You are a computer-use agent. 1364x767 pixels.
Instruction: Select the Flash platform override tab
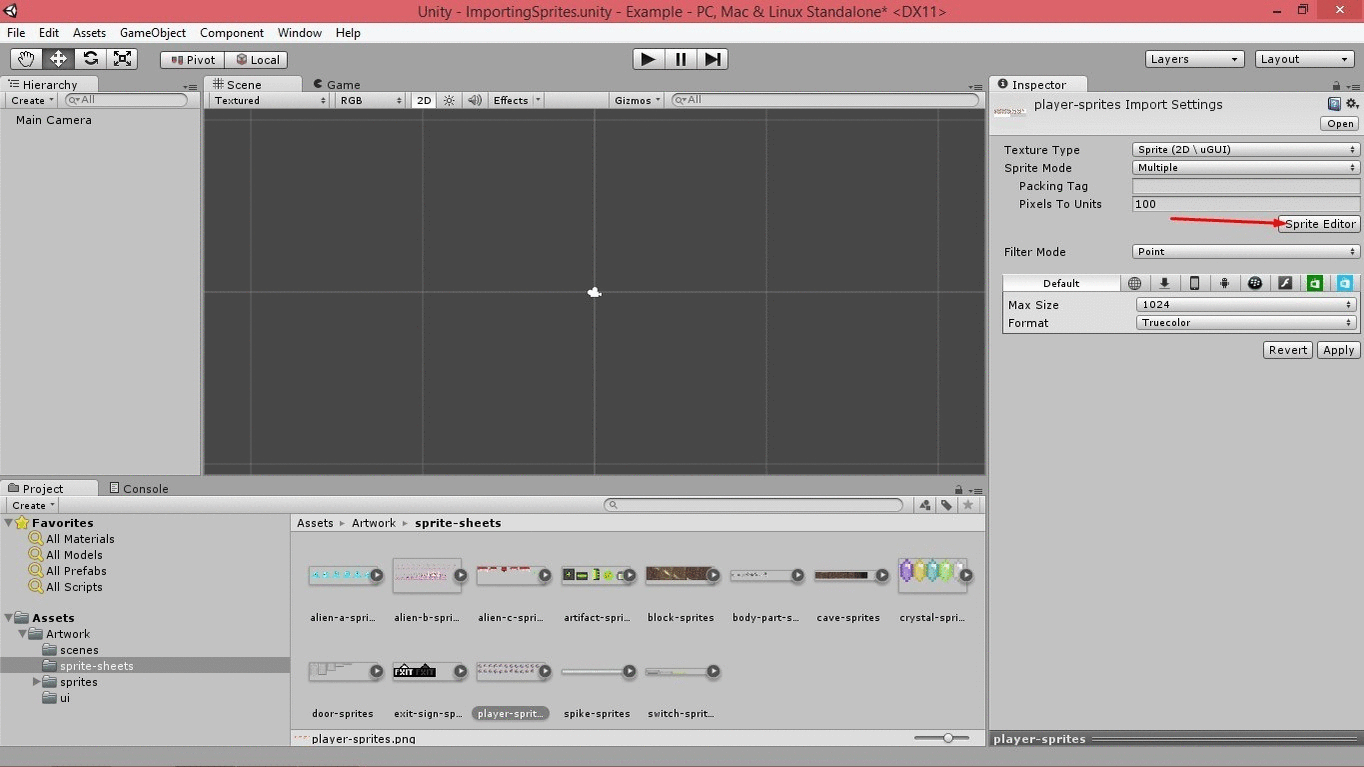tap(1285, 283)
